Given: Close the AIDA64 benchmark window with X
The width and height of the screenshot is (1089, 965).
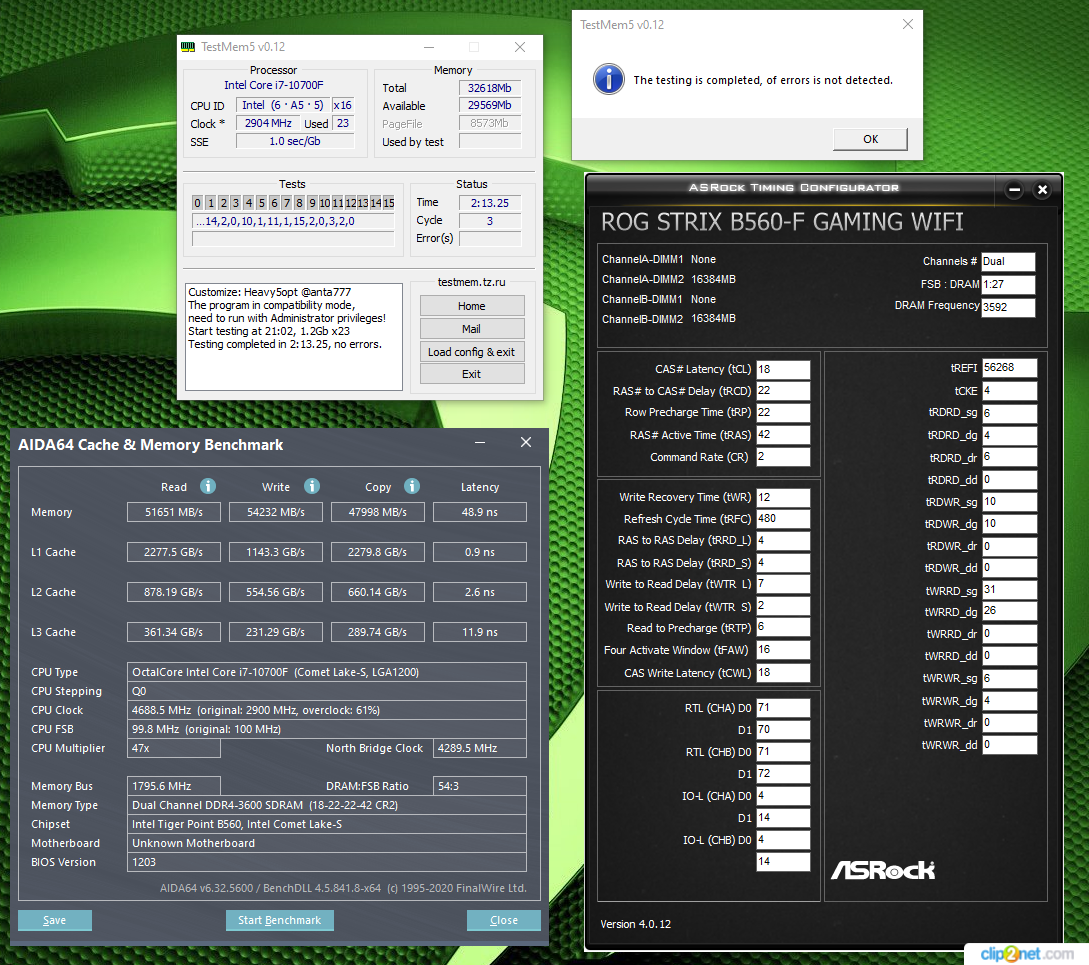Looking at the screenshot, I should (526, 443).
